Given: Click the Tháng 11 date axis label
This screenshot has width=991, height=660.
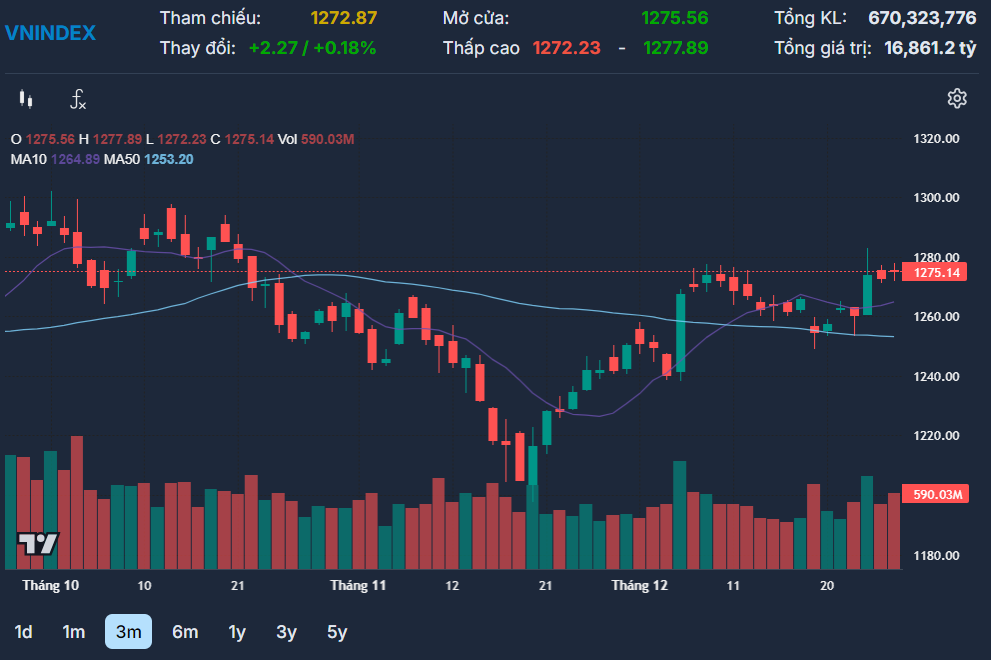Looking at the screenshot, I should click(x=358, y=585).
